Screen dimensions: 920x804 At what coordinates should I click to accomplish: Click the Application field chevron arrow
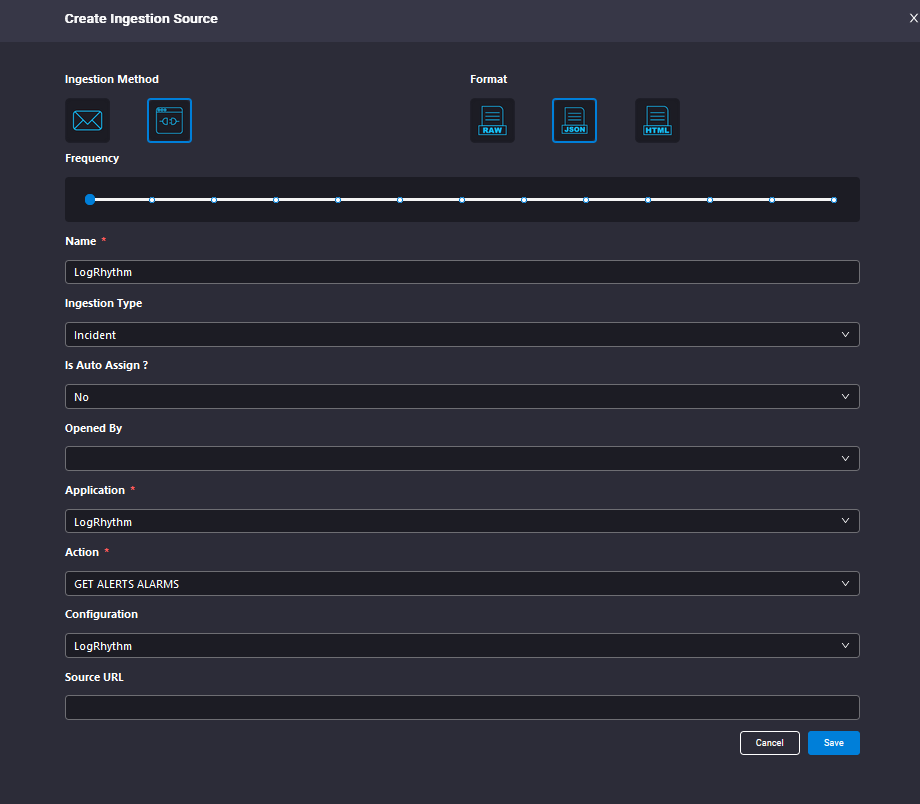[845, 521]
